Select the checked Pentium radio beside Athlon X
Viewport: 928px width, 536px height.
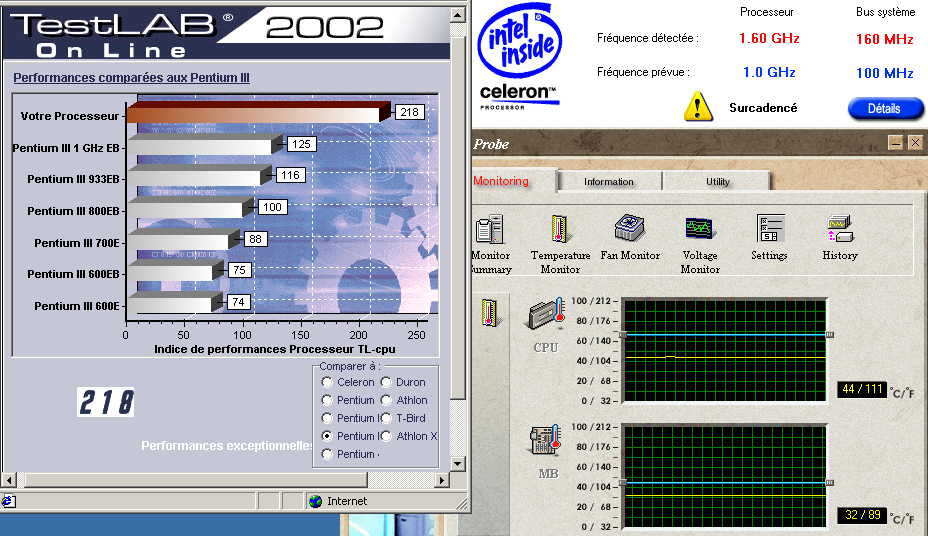point(327,436)
